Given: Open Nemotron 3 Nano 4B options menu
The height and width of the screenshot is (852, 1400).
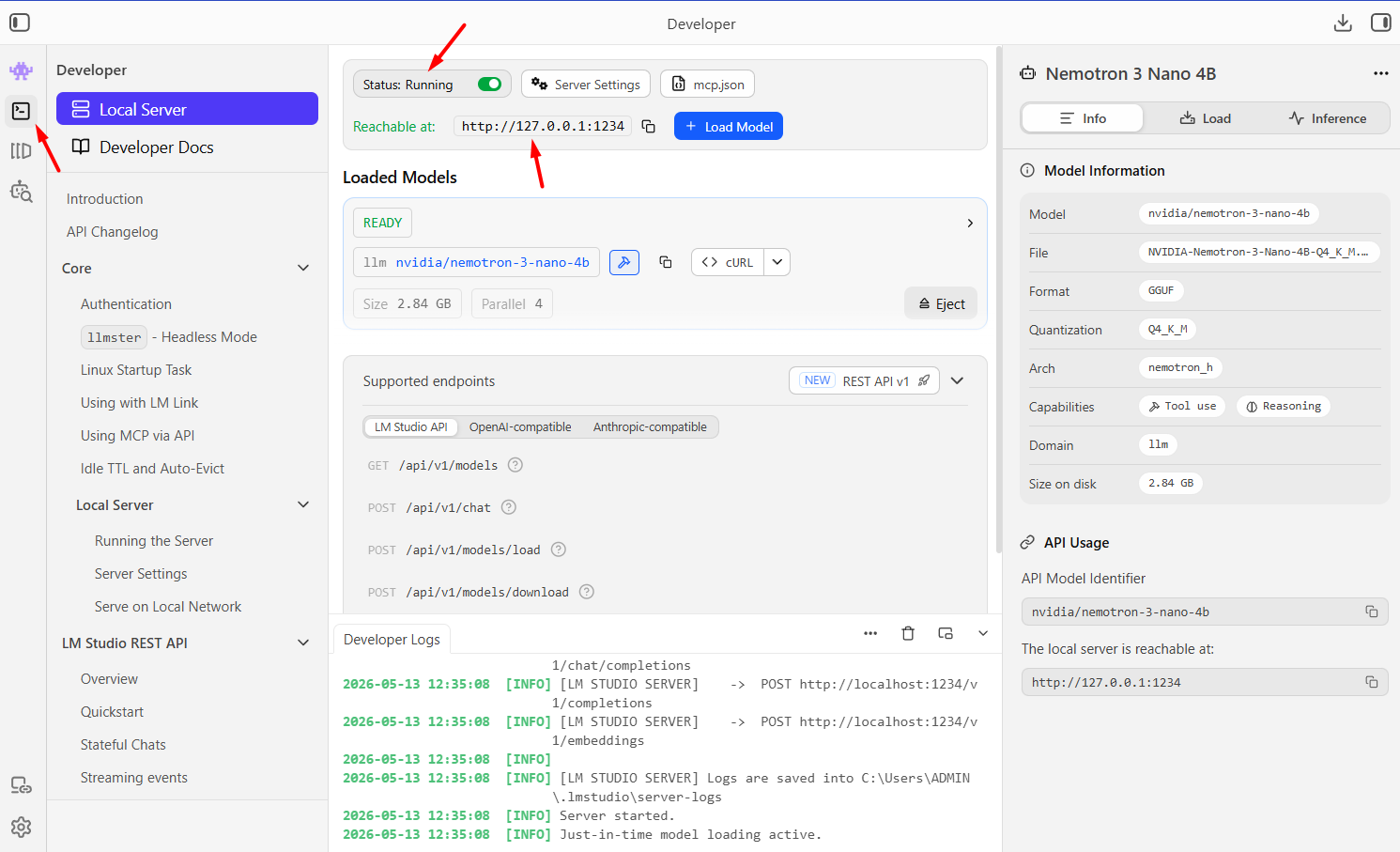Looking at the screenshot, I should tap(1380, 73).
